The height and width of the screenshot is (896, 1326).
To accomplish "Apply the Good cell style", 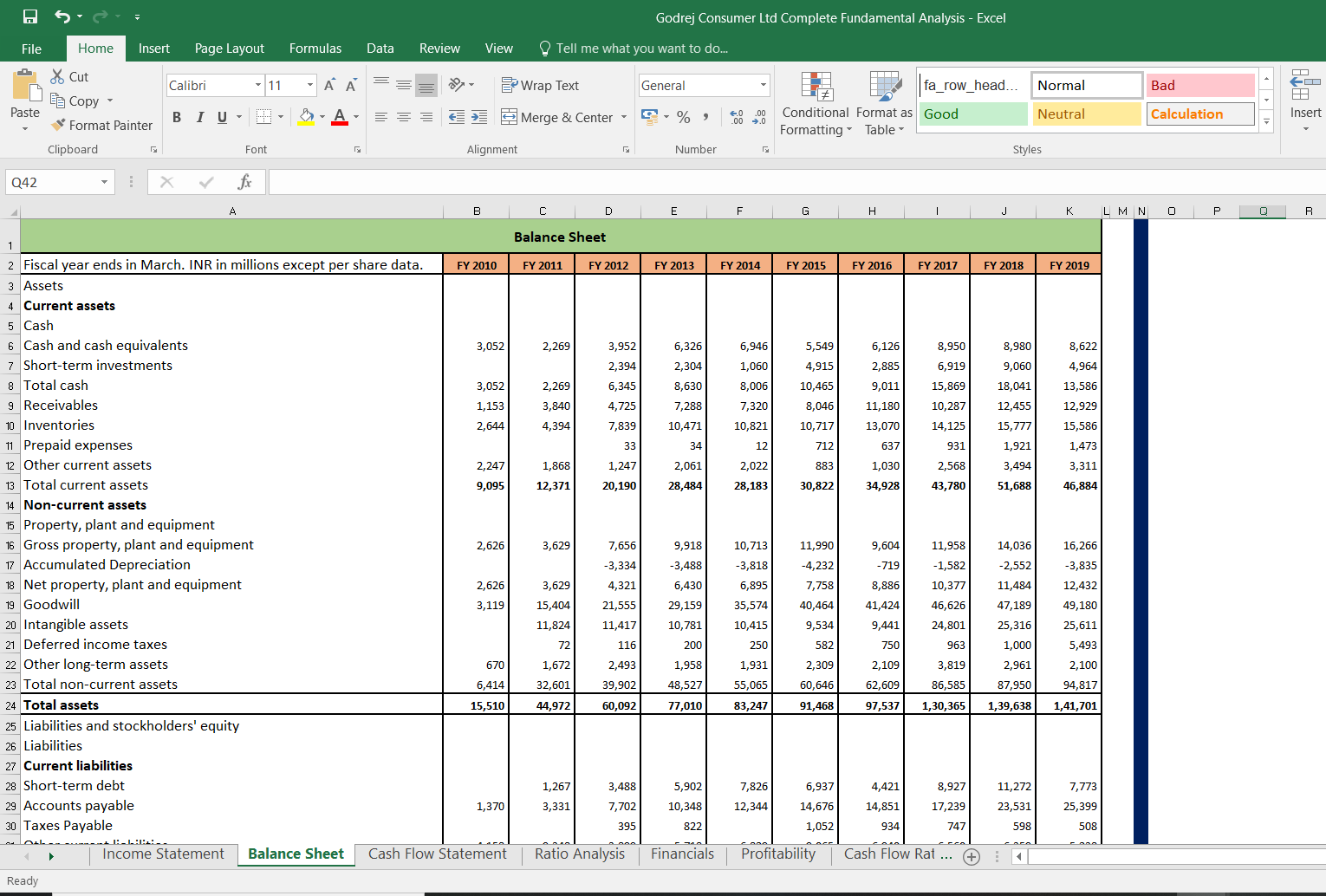I will pos(973,114).
